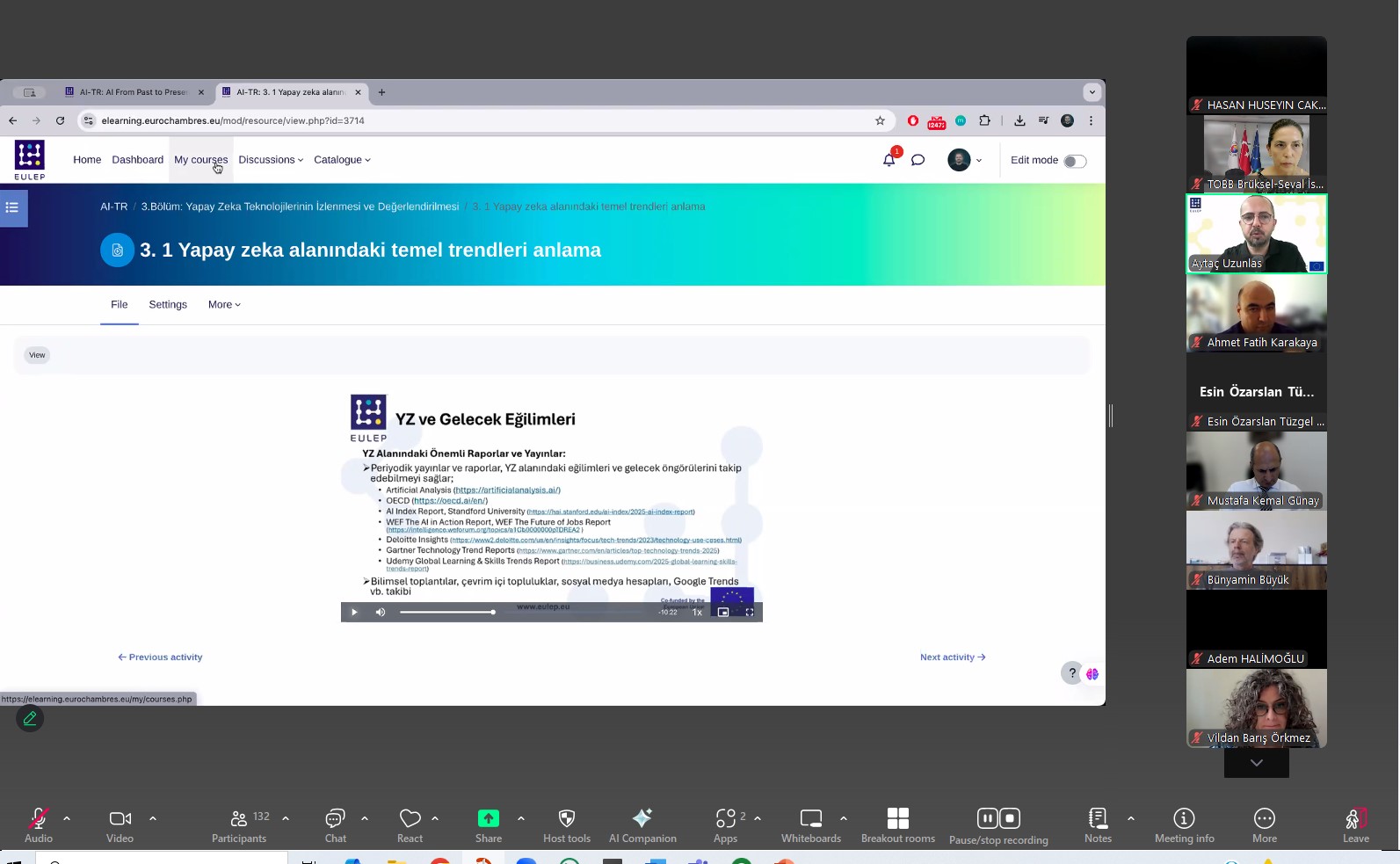Expand the Video options arrow
The height and width of the screenshot is (864, 1400).
coord(153,818)
